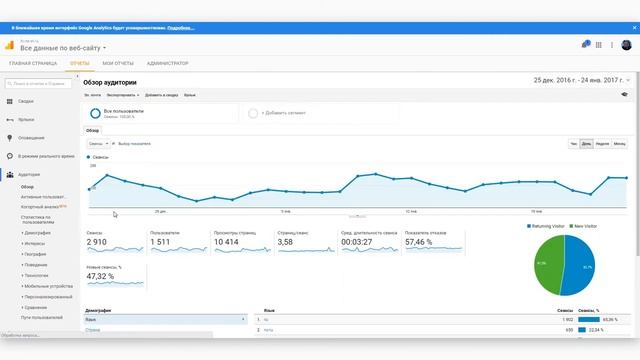Viewport: 640px width, 360px height.
Task: Expand the Технологии sidebar section
Action: (35, 276)
